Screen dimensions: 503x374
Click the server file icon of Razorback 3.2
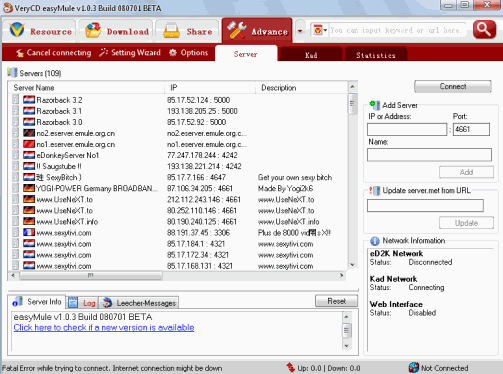pos(15,100)
